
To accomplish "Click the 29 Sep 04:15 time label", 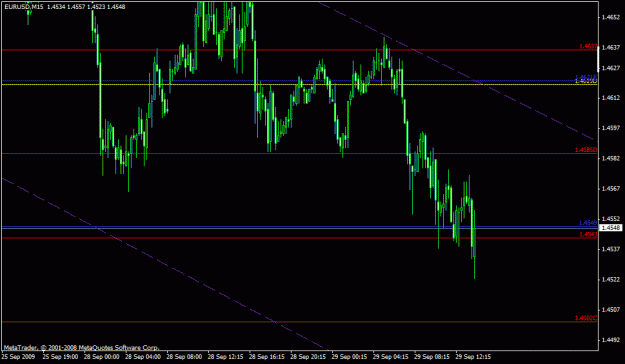I will point(391,356).
